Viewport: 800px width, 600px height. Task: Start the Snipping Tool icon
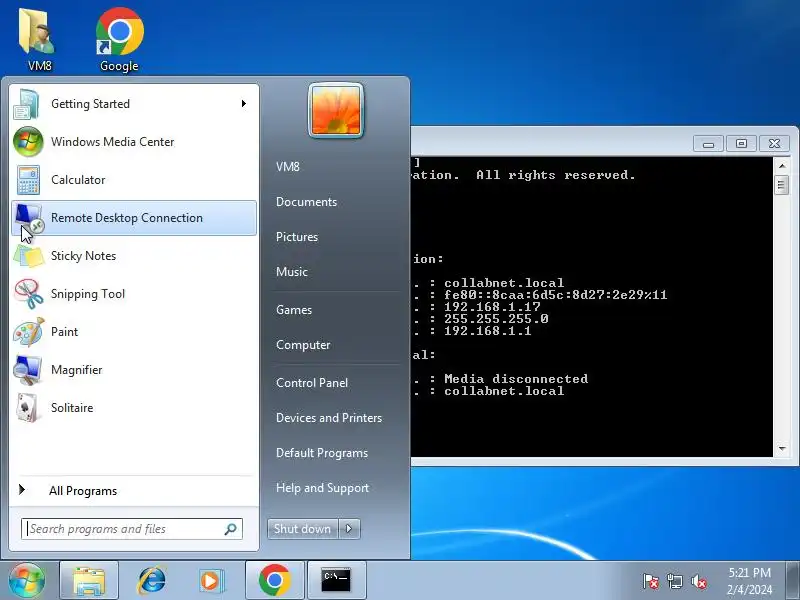click(x=29, y=294)
